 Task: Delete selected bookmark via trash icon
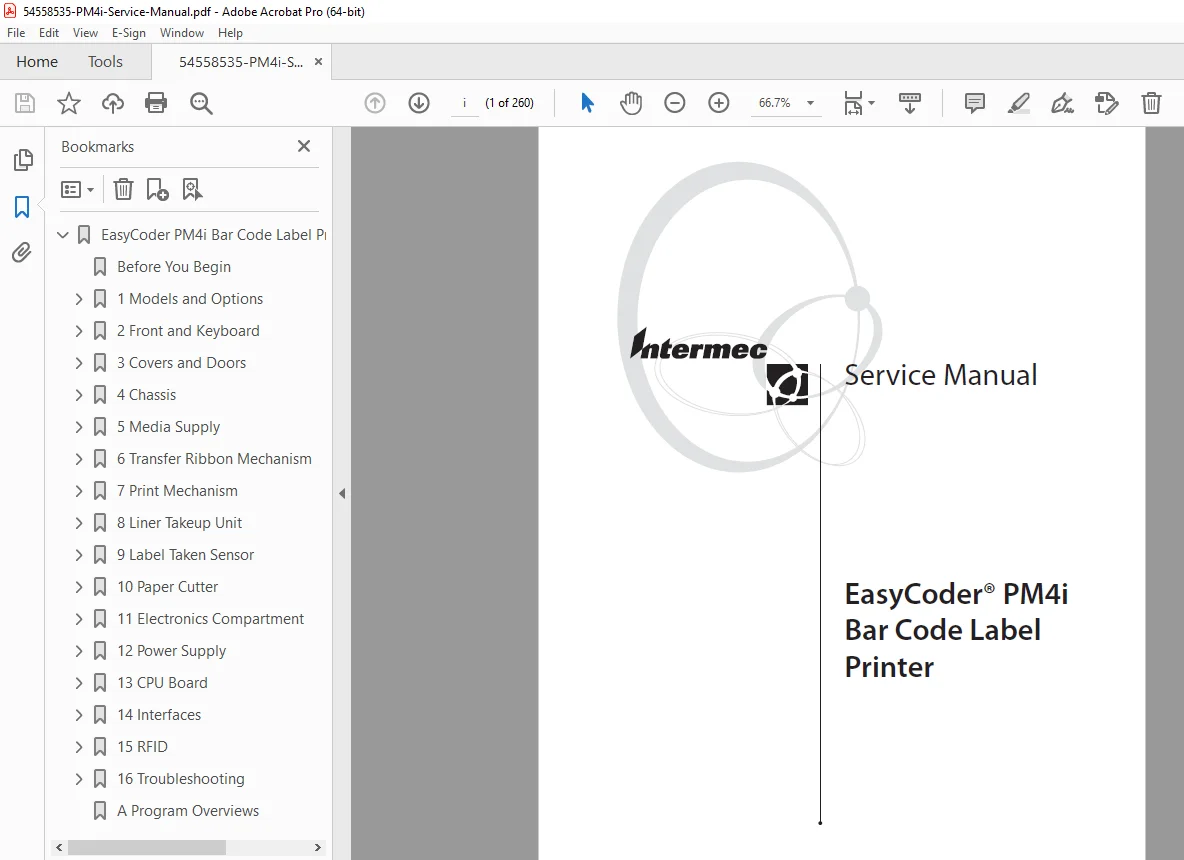click(x=123, y=190)
